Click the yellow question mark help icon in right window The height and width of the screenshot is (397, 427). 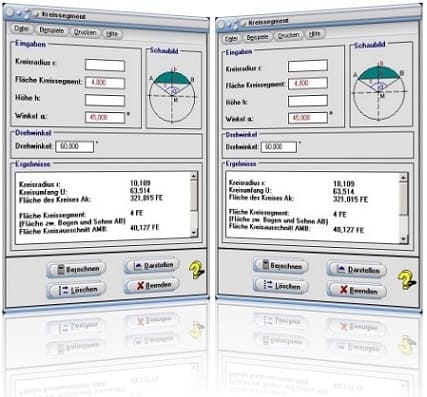coord(406,280)
